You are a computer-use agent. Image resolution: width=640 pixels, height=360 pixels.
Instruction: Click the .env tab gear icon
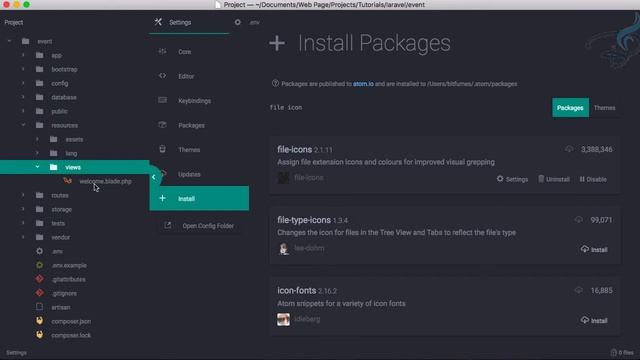click(x=238, y=22)
